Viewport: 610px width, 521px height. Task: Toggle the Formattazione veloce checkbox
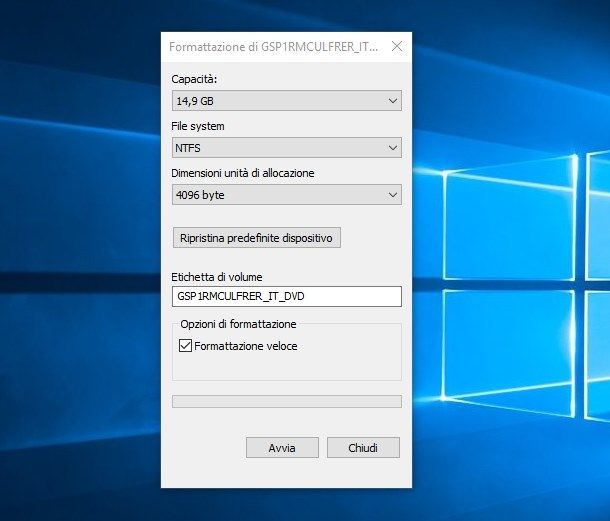(185, 346)
